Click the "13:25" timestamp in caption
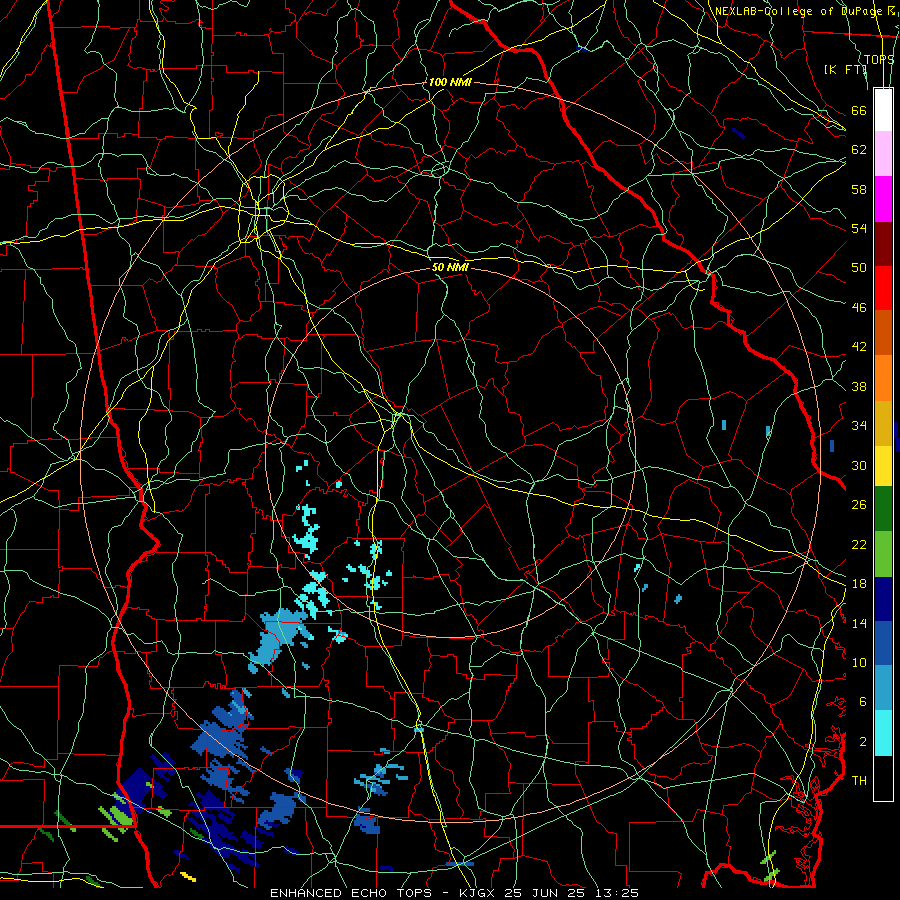The image size is (900, 900). (616, 893)
